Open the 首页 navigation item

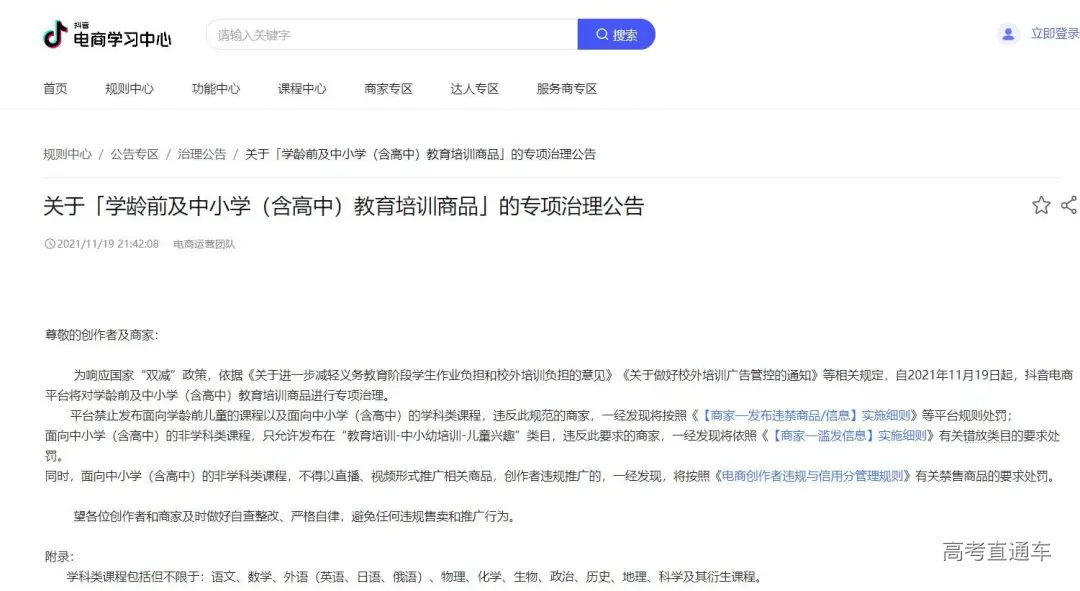click(x=54, y=88)
